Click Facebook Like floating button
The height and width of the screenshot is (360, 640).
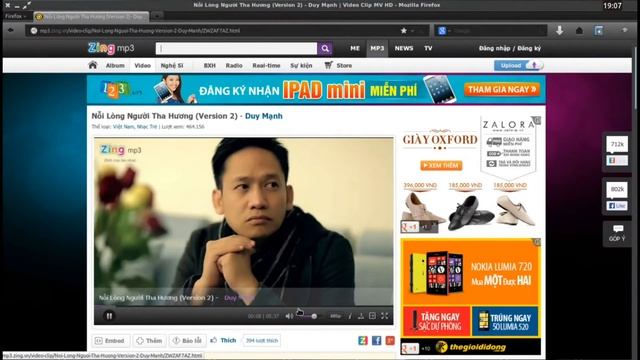pyautogui.click(x=617, y=206)
